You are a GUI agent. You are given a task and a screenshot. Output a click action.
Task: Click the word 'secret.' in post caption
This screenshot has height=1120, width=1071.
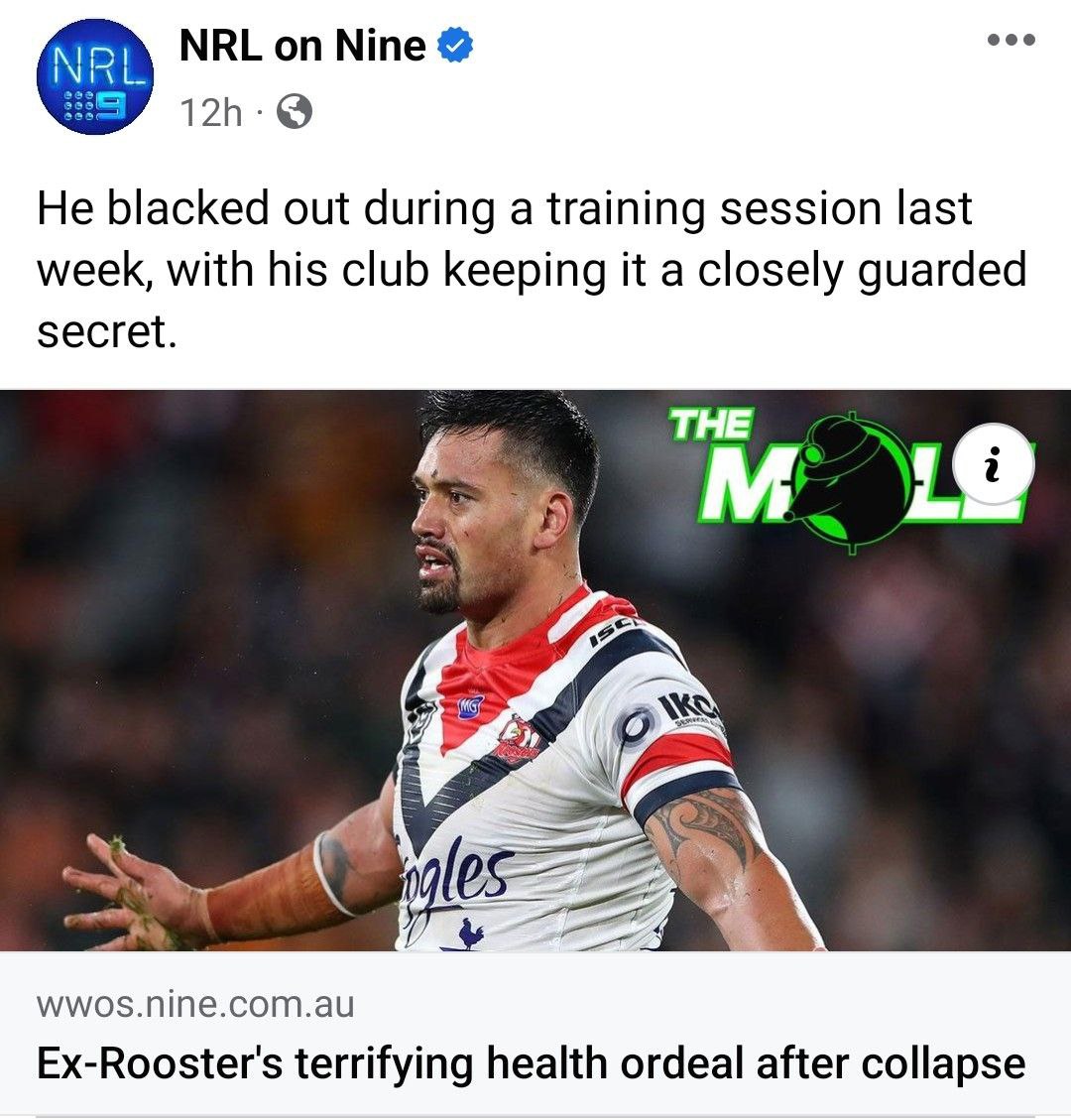click(106, 331)
